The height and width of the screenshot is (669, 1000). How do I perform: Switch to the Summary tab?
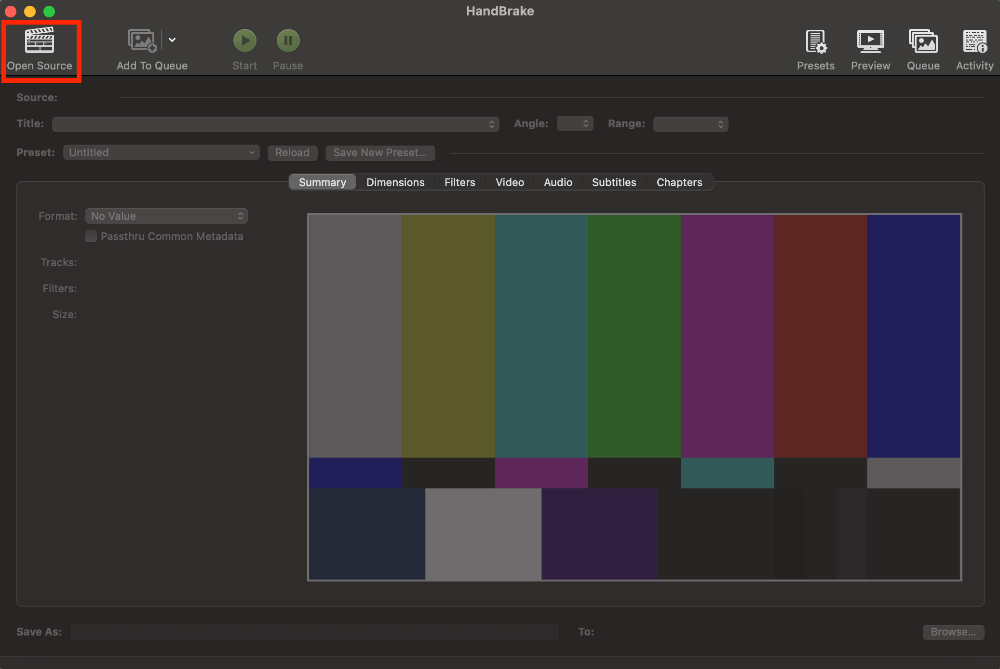(x=322, y=182)
